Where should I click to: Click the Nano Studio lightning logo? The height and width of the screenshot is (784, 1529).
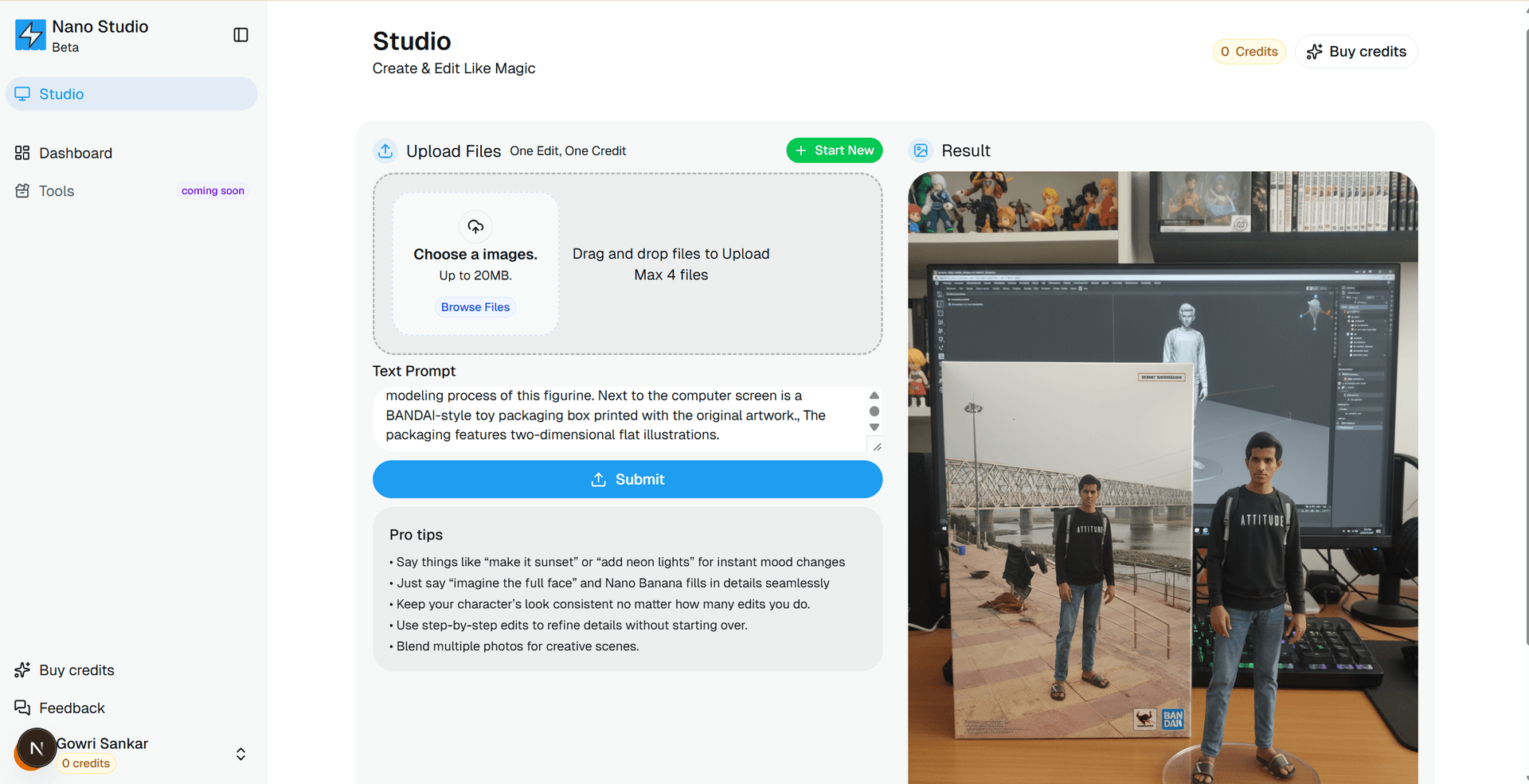(30, 35)
